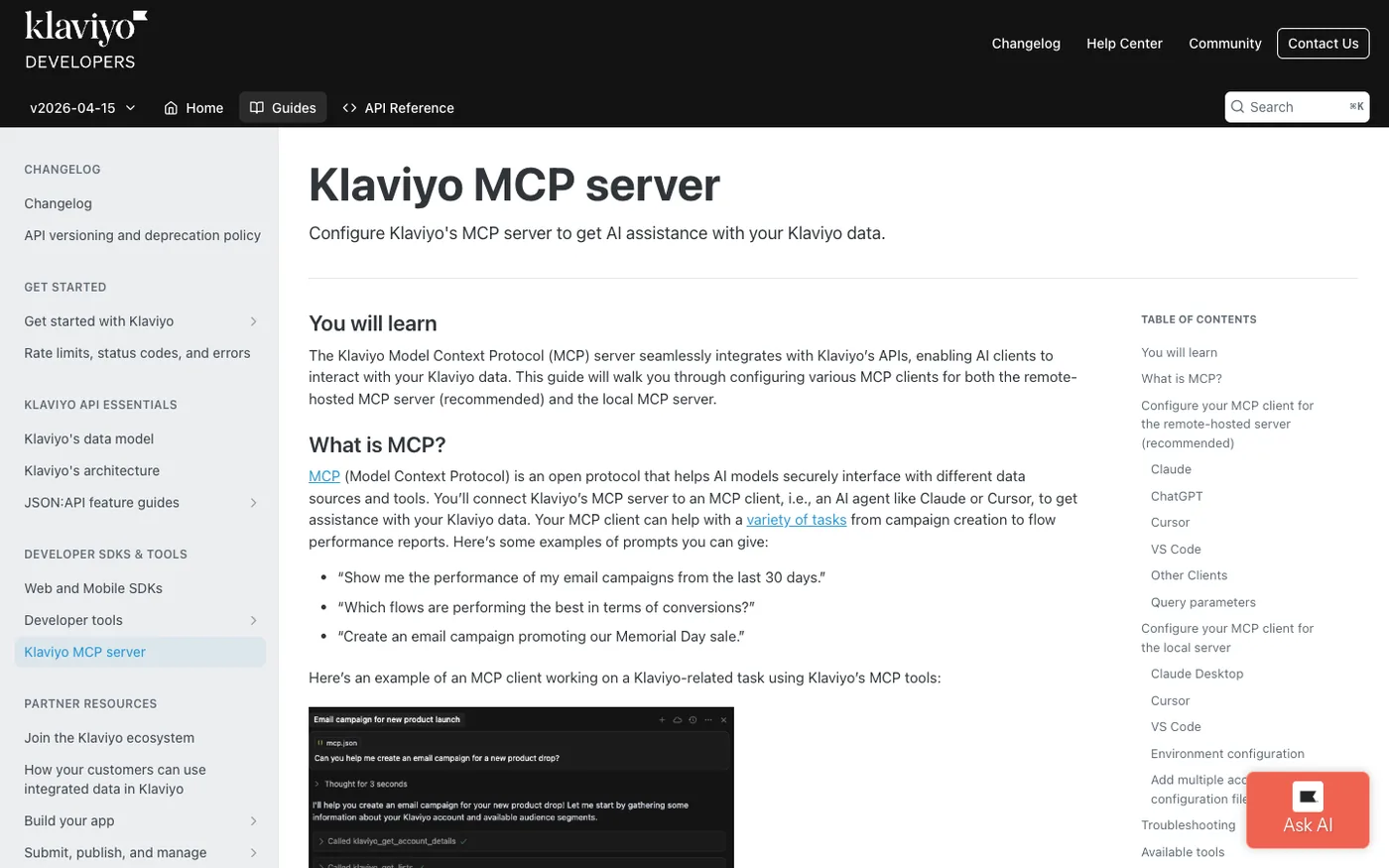Open Klaviyo's data model page
Screen dimensions: 1389x868
click(89, 438)
